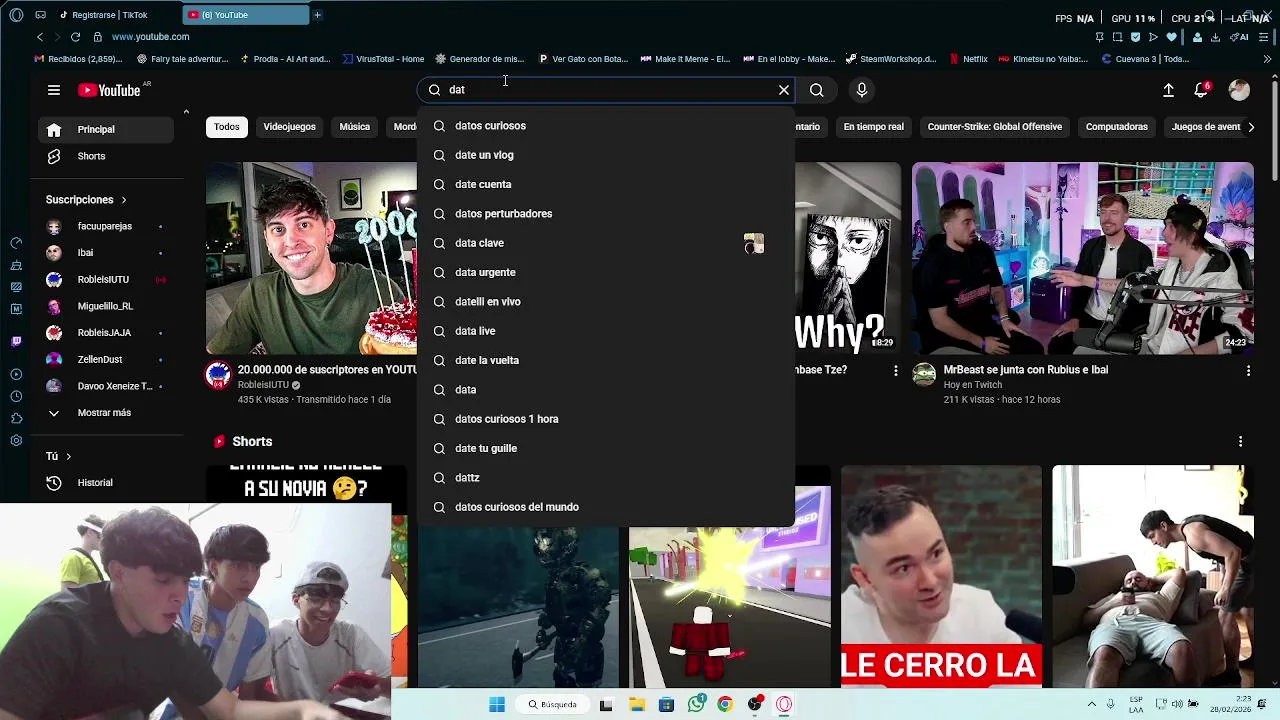Open the 'LE CERRO LA' short

(x=941, y=577)
